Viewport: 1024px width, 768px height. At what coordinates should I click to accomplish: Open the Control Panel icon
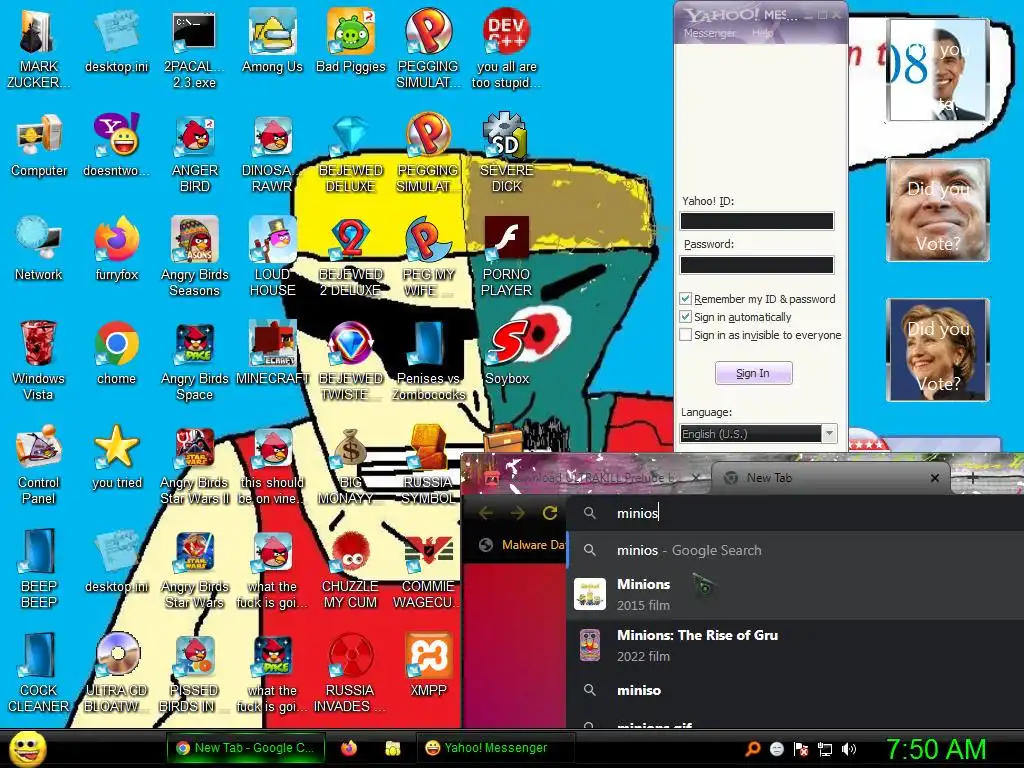click(x=38, y=448)
